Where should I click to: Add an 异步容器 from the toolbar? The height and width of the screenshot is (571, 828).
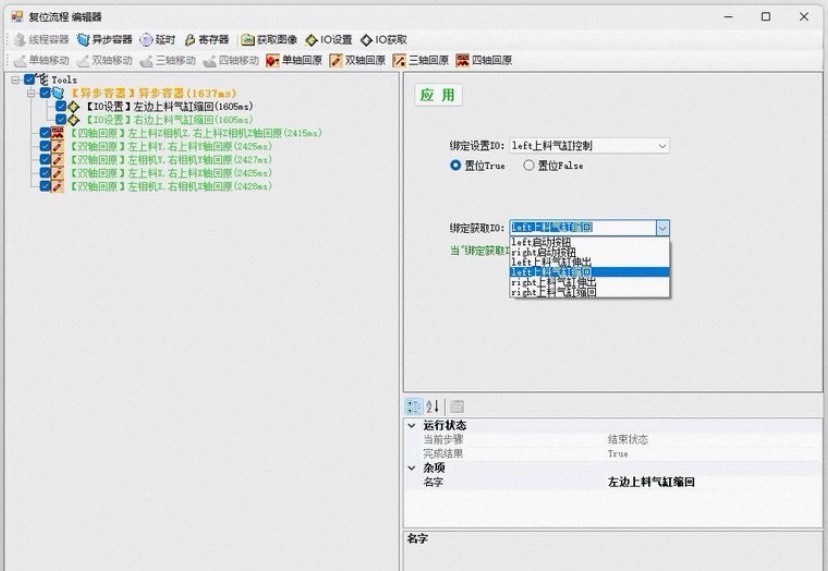105,40
